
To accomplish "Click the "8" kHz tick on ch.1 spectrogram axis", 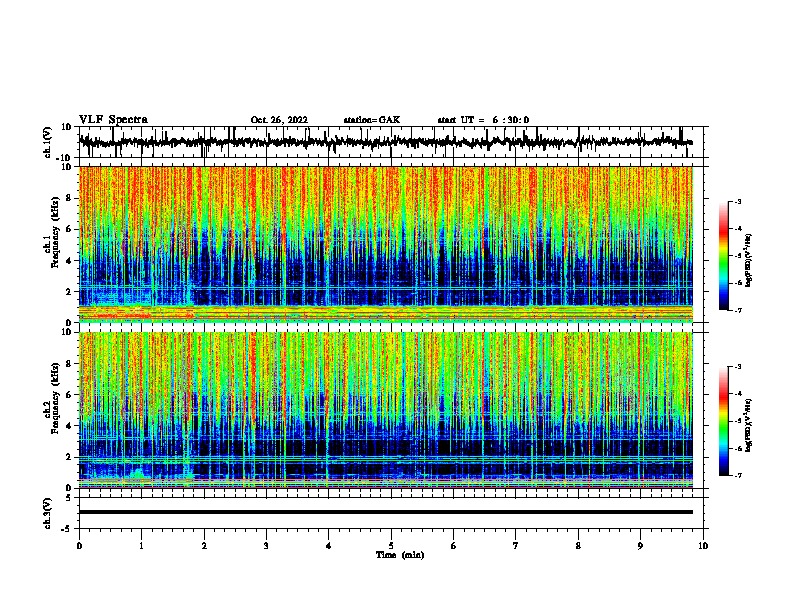I will point(69,198).
